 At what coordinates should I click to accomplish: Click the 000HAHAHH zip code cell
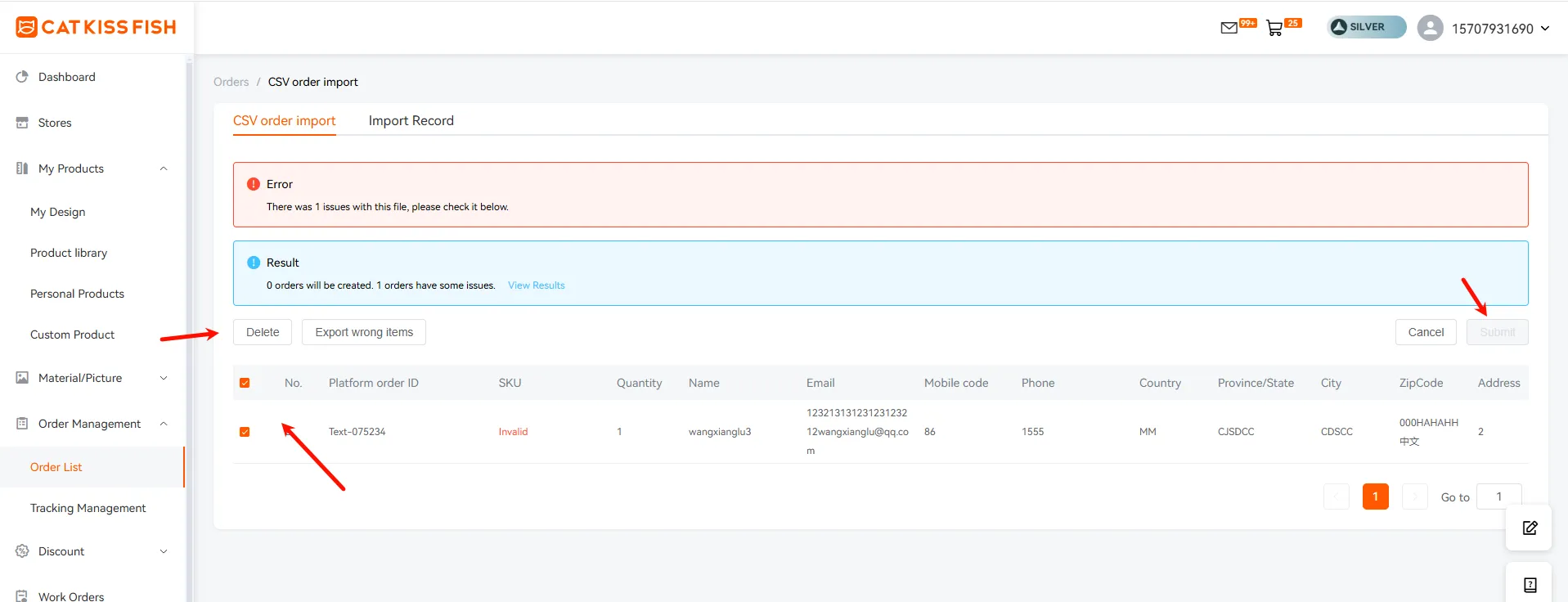coord(1429,432)
